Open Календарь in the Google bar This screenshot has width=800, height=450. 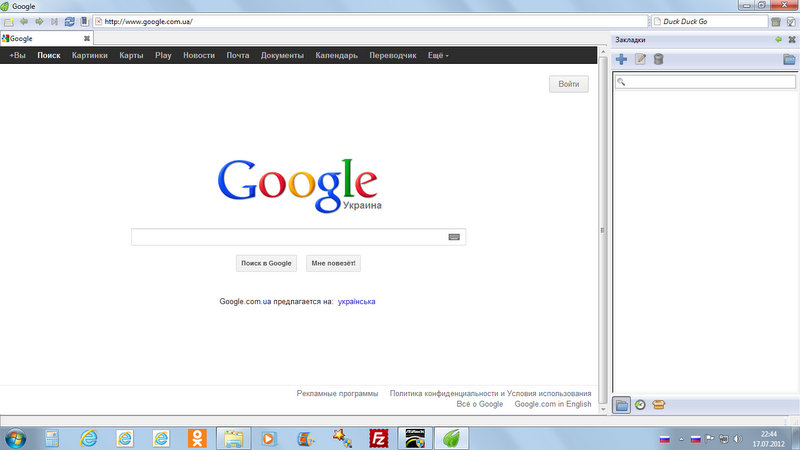point(336,55)
